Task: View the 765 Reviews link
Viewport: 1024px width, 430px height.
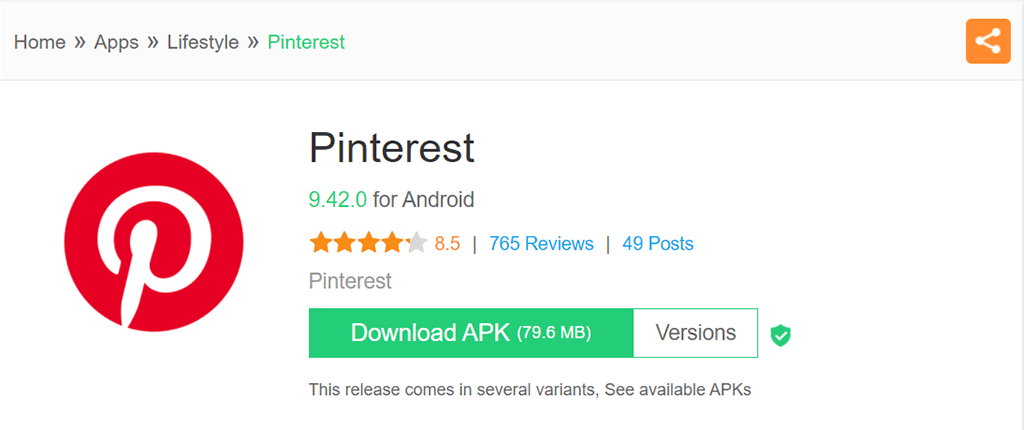Action: 541,243
